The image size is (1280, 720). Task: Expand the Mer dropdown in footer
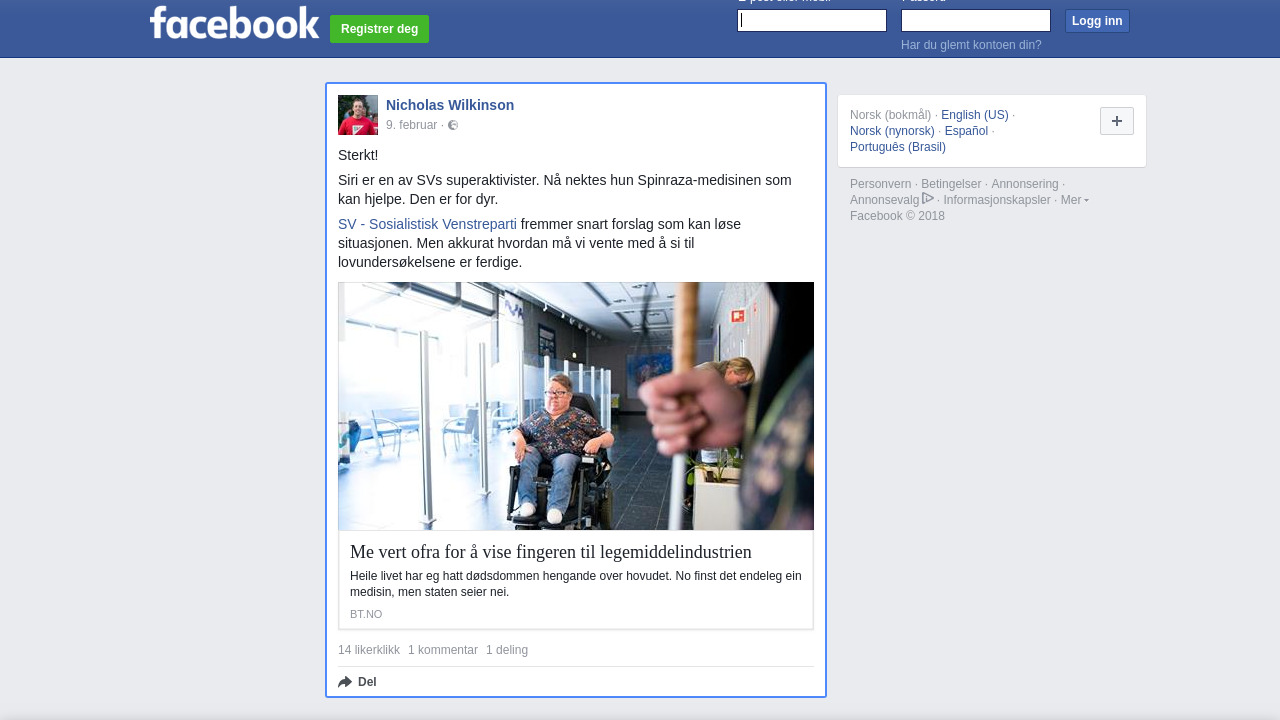click(x=1075, y=200)
